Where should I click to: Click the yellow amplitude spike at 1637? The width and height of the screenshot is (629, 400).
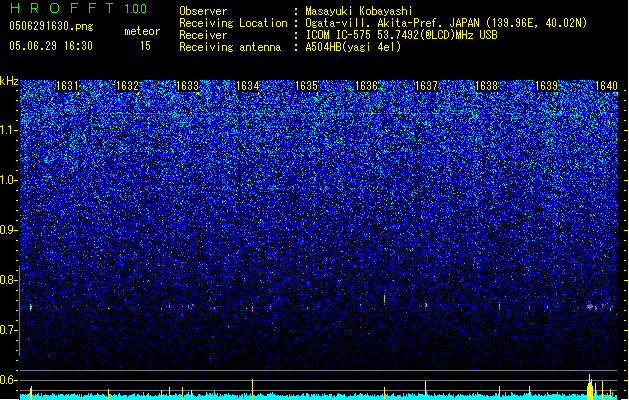(x=426, y=390)
